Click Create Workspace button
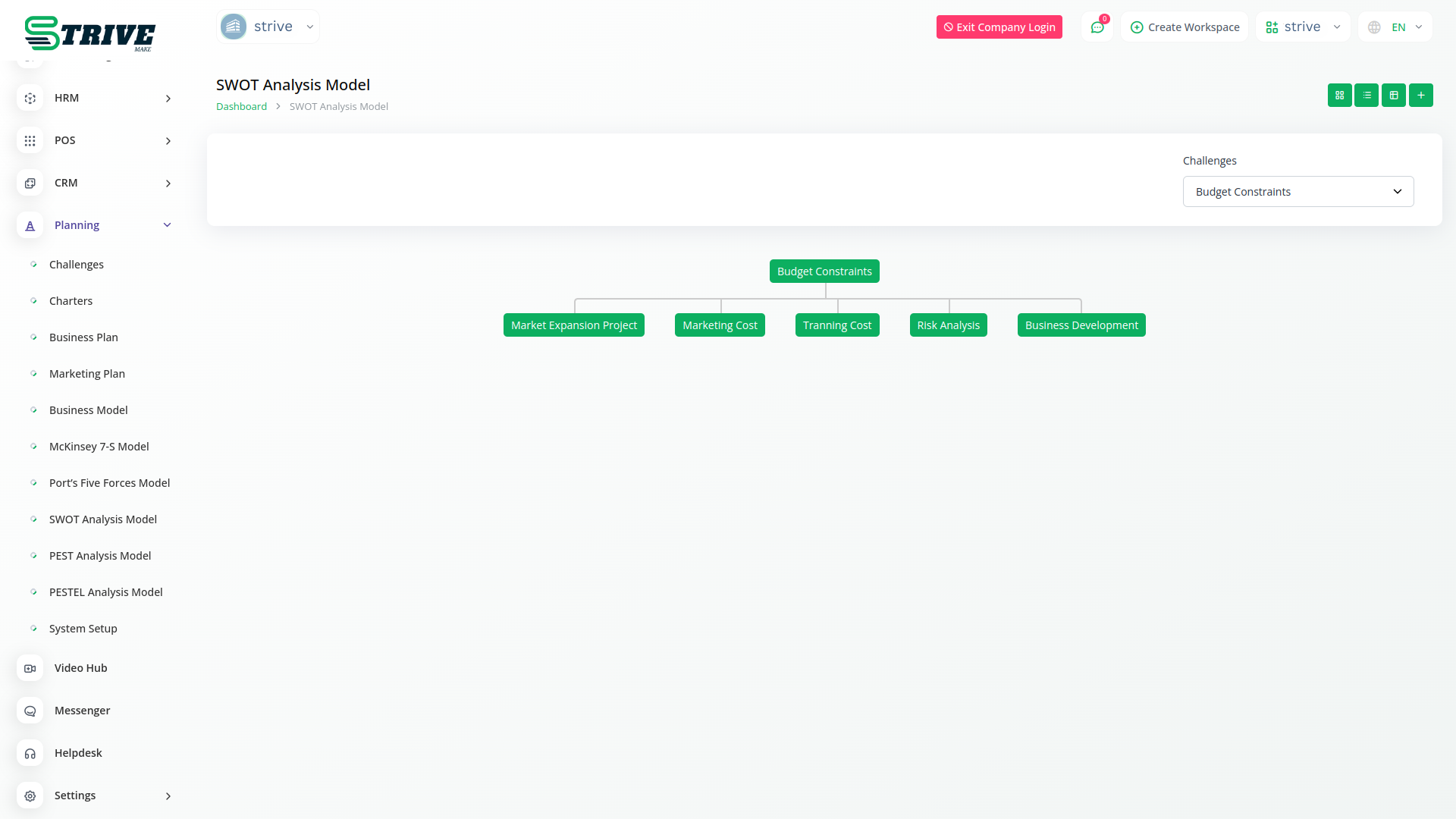 click(1185, 27)
